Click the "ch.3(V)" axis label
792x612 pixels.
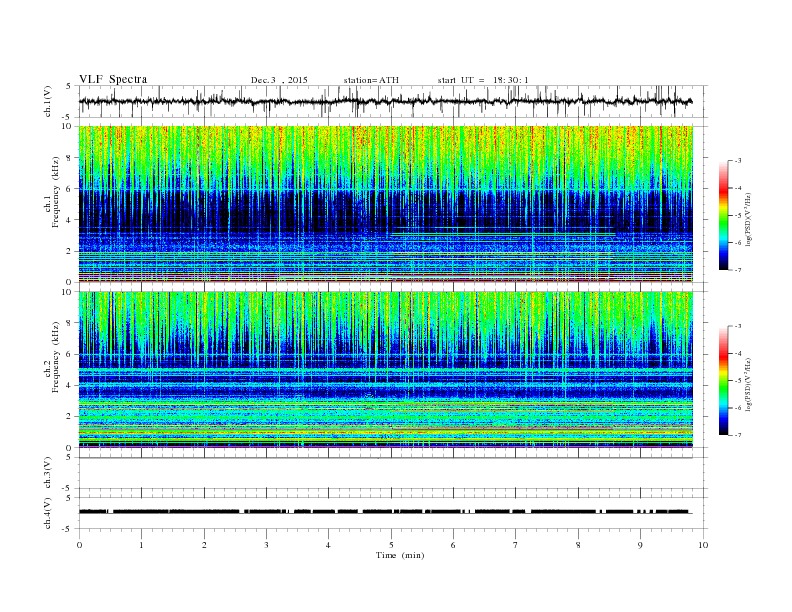(x=48, y=473)
